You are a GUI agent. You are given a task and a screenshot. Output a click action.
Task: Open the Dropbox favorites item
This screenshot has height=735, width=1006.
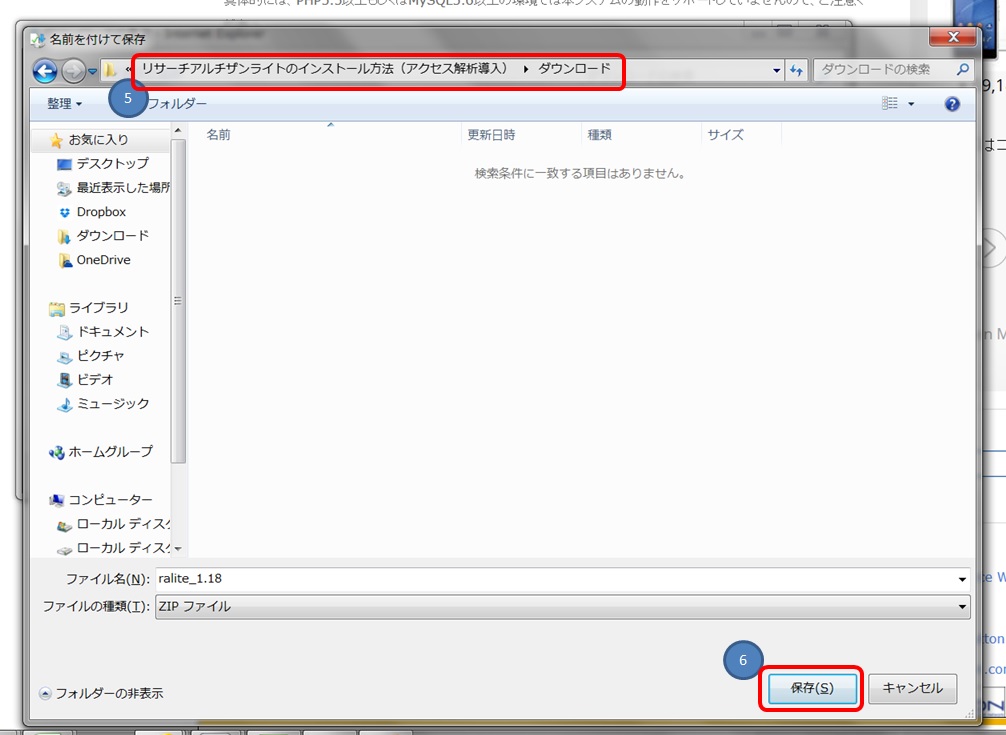(100, 212)
